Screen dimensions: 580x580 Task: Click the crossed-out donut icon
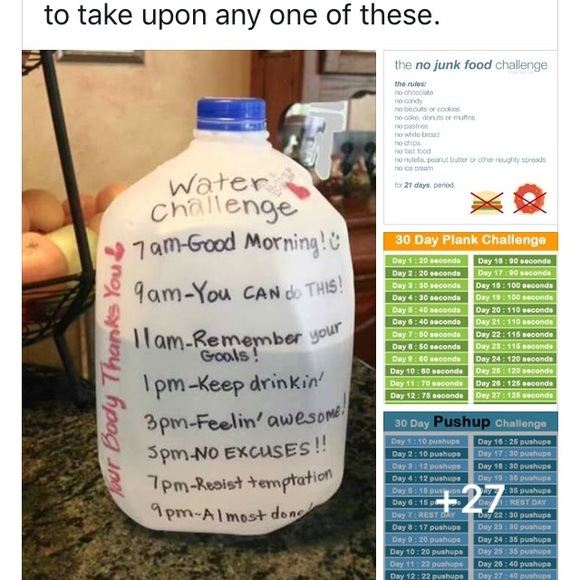click(x=530, y=199)
